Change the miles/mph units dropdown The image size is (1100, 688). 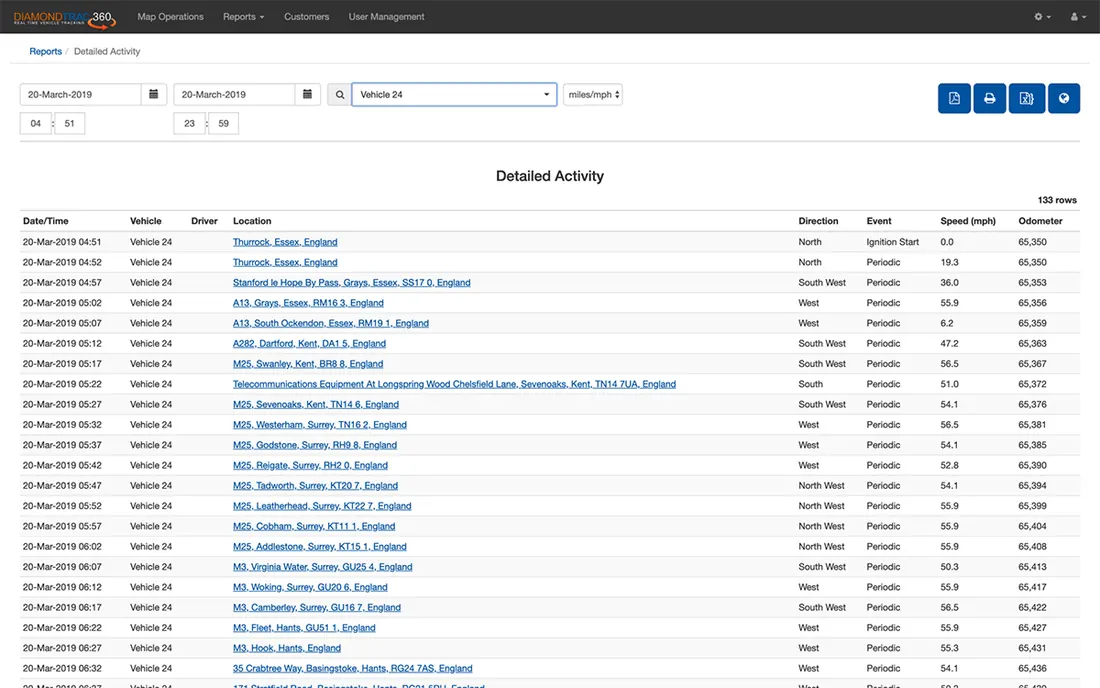coord(593,95)
